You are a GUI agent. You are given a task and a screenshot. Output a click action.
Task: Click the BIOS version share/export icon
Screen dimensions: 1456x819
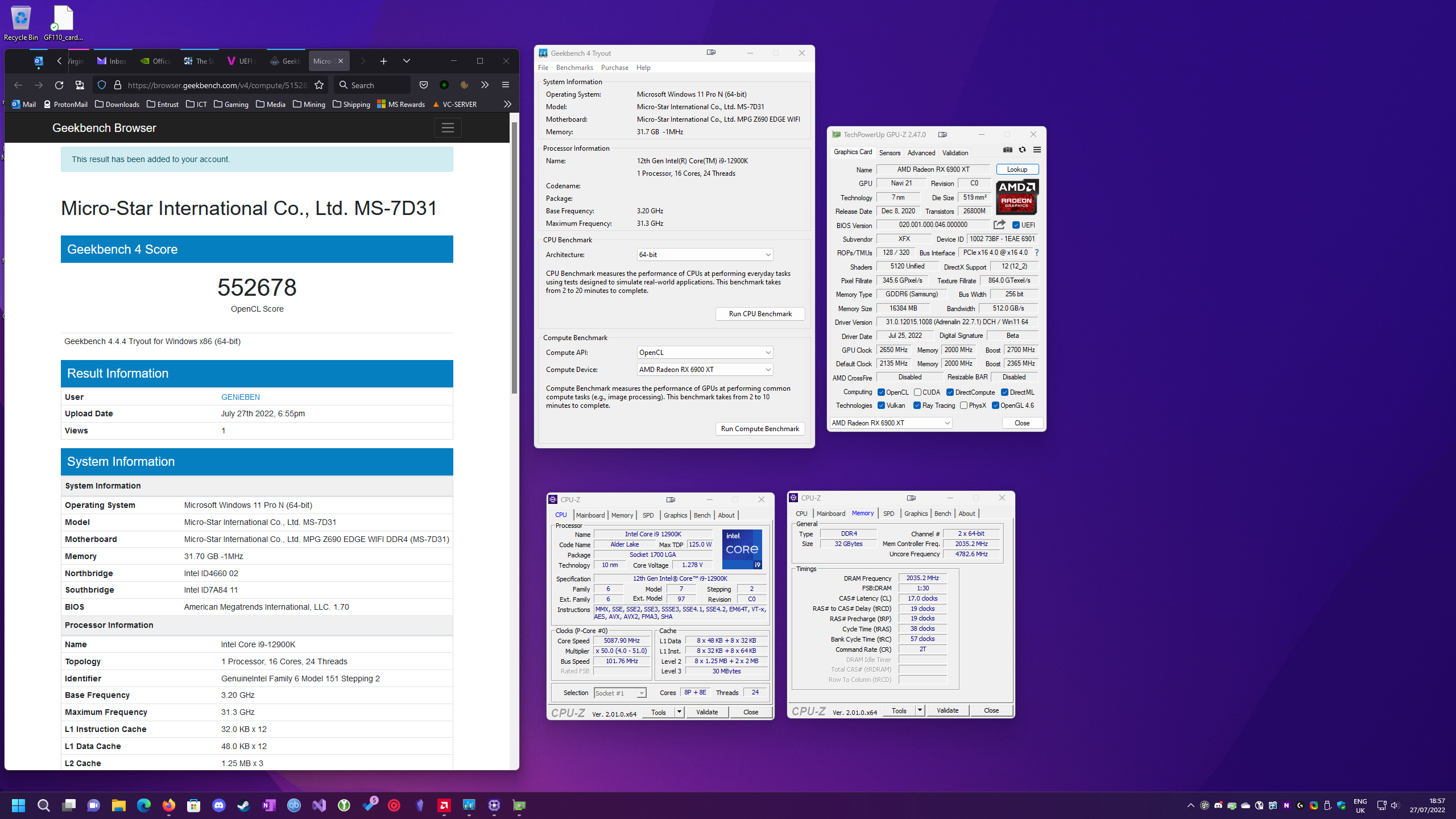click(x=999, y=225)
